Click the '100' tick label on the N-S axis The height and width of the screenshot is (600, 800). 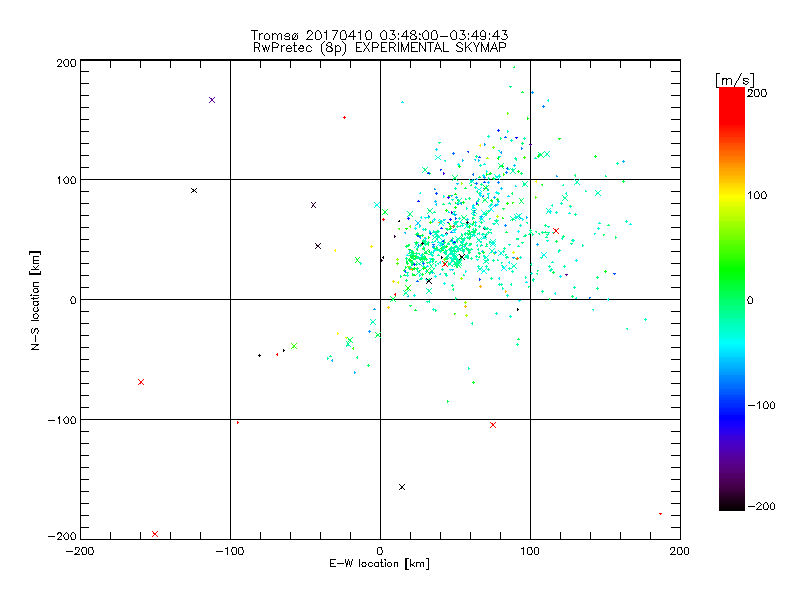tap(66, 180)
